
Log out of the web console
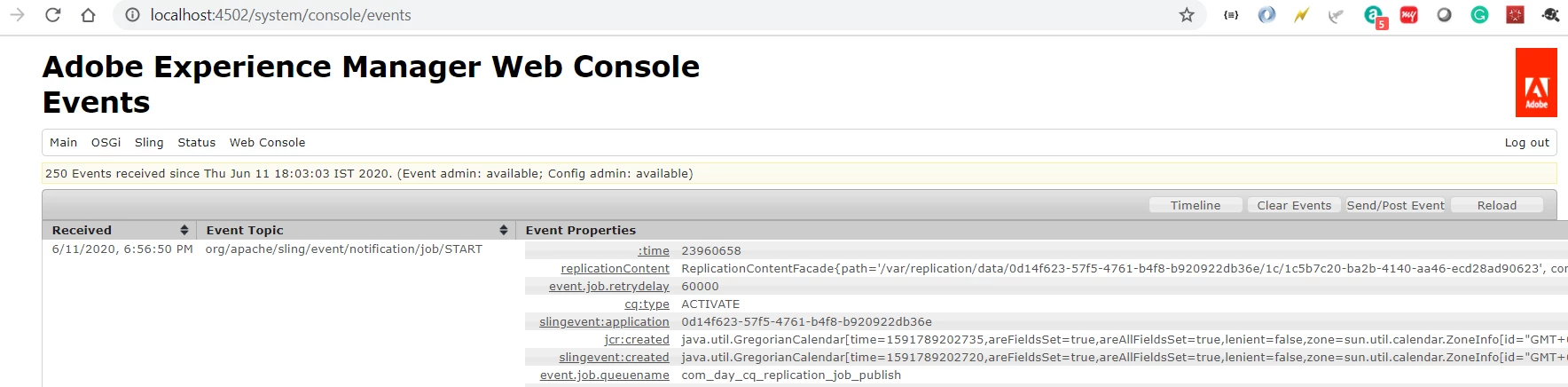[x=1526, y=142]
